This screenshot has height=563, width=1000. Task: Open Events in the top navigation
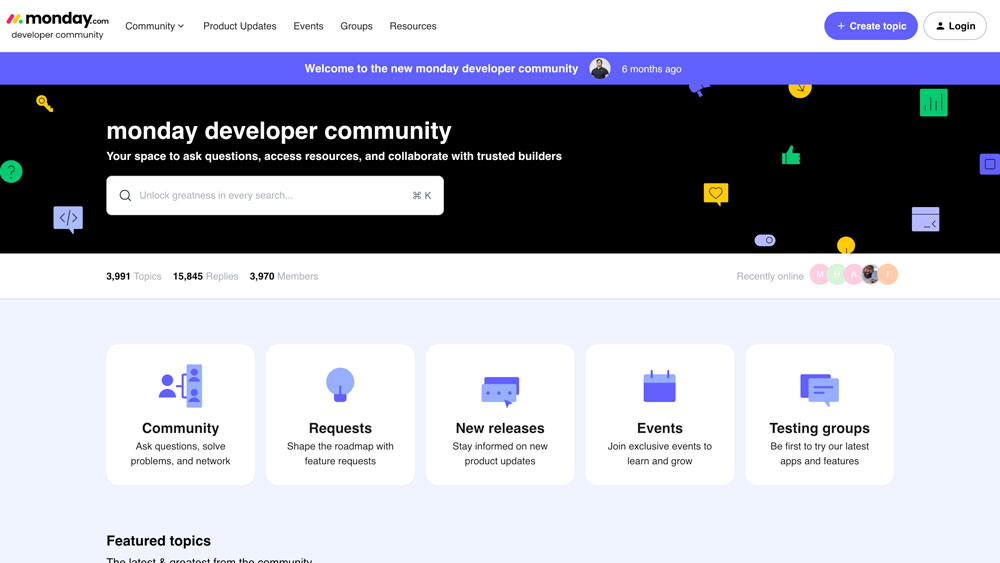click(x=308, y=26)
